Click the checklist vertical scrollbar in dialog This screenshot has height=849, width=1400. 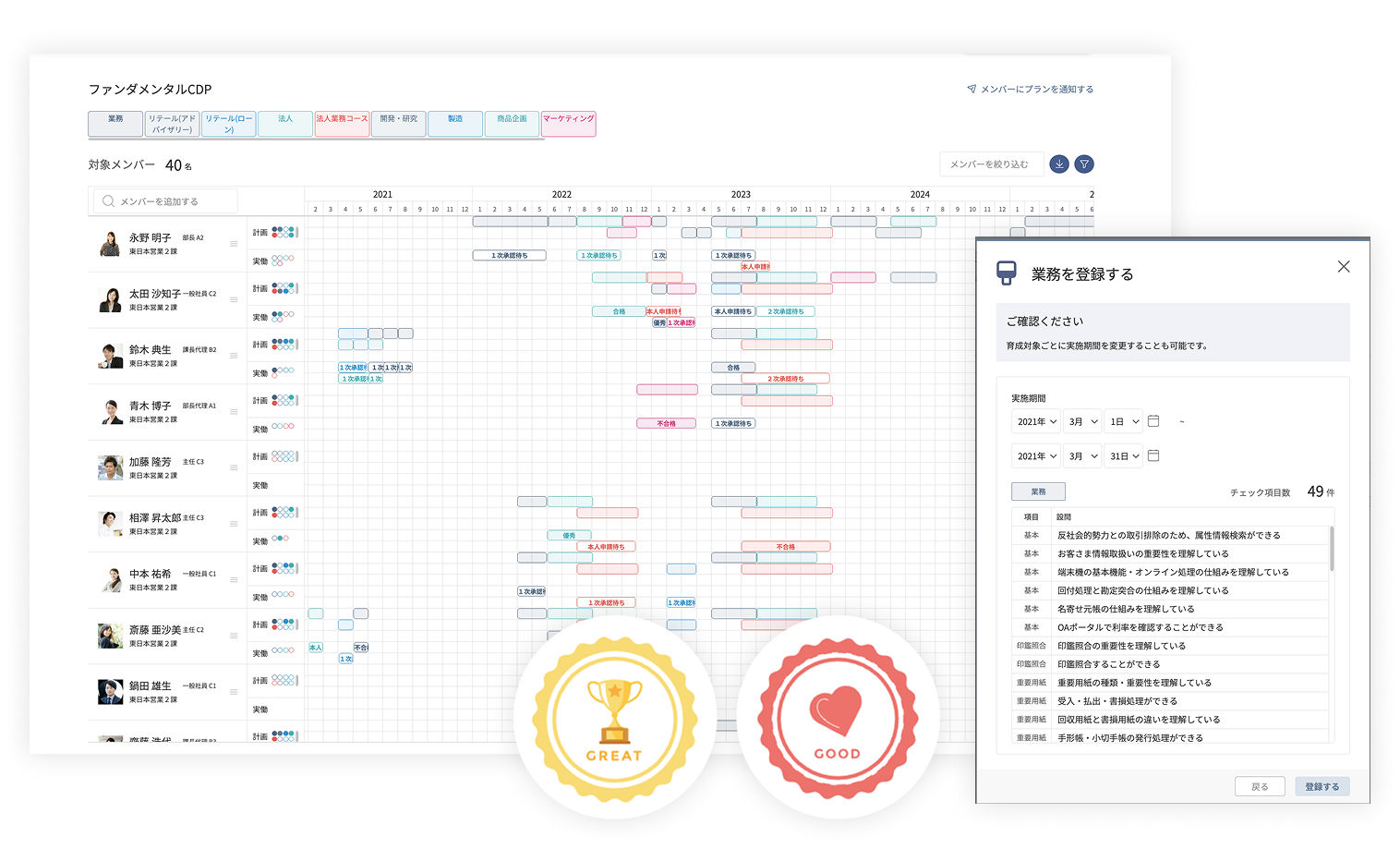[x=1331, y=550]
